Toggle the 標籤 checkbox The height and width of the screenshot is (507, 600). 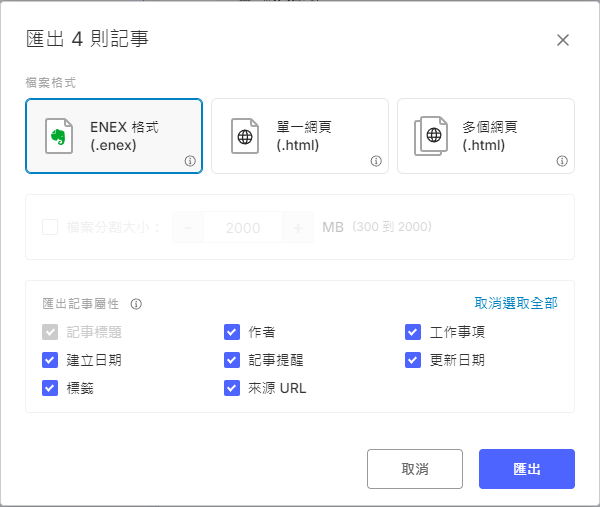tap(50, 388)
